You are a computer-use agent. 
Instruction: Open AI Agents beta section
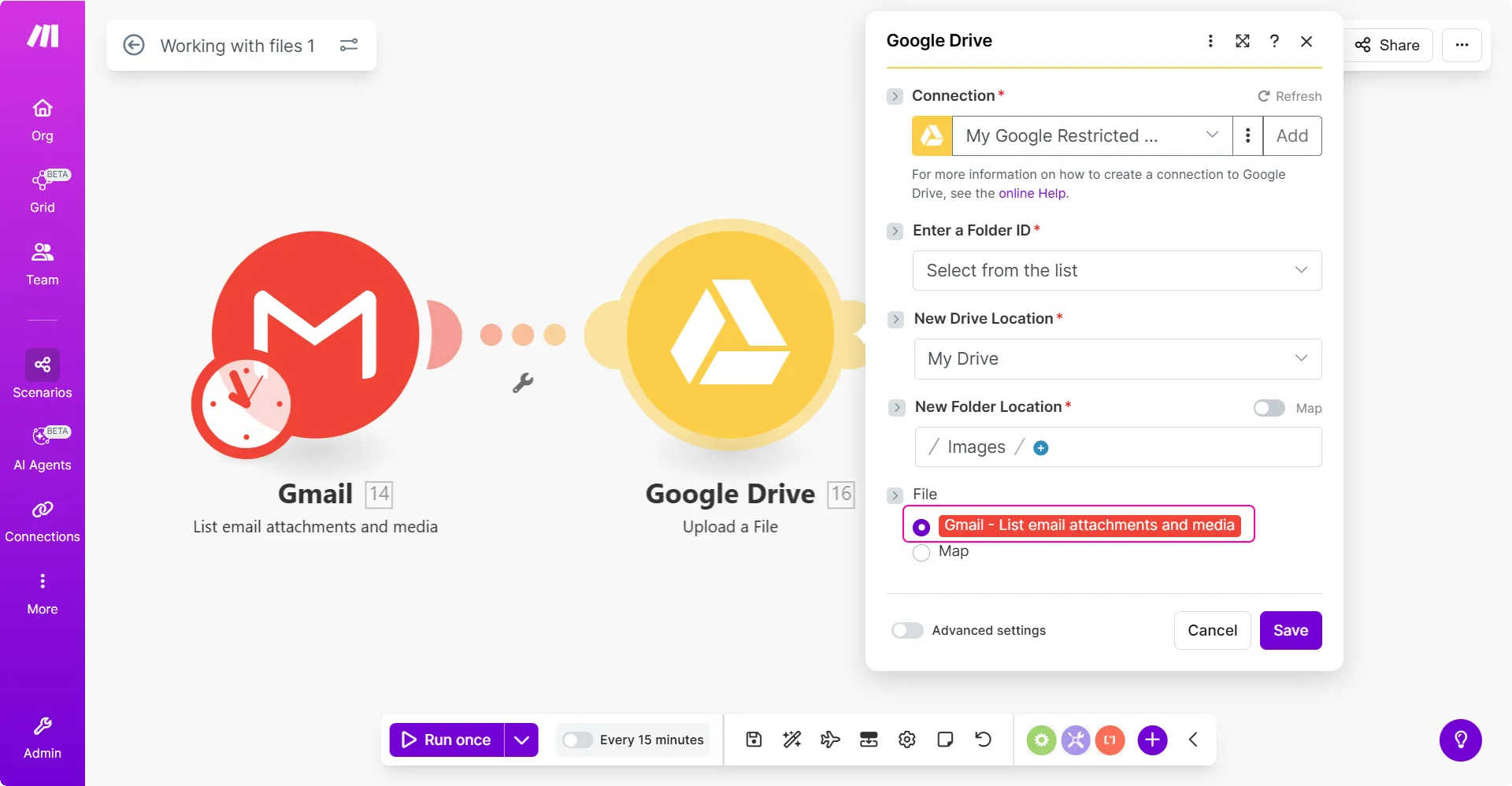point(43,448)
